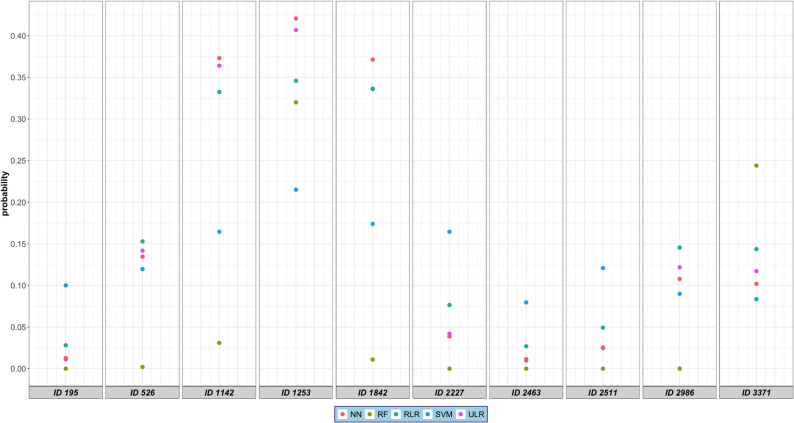Select the 'ID 195' facet label
Screen dimensions: 794x423
(66, 393)
